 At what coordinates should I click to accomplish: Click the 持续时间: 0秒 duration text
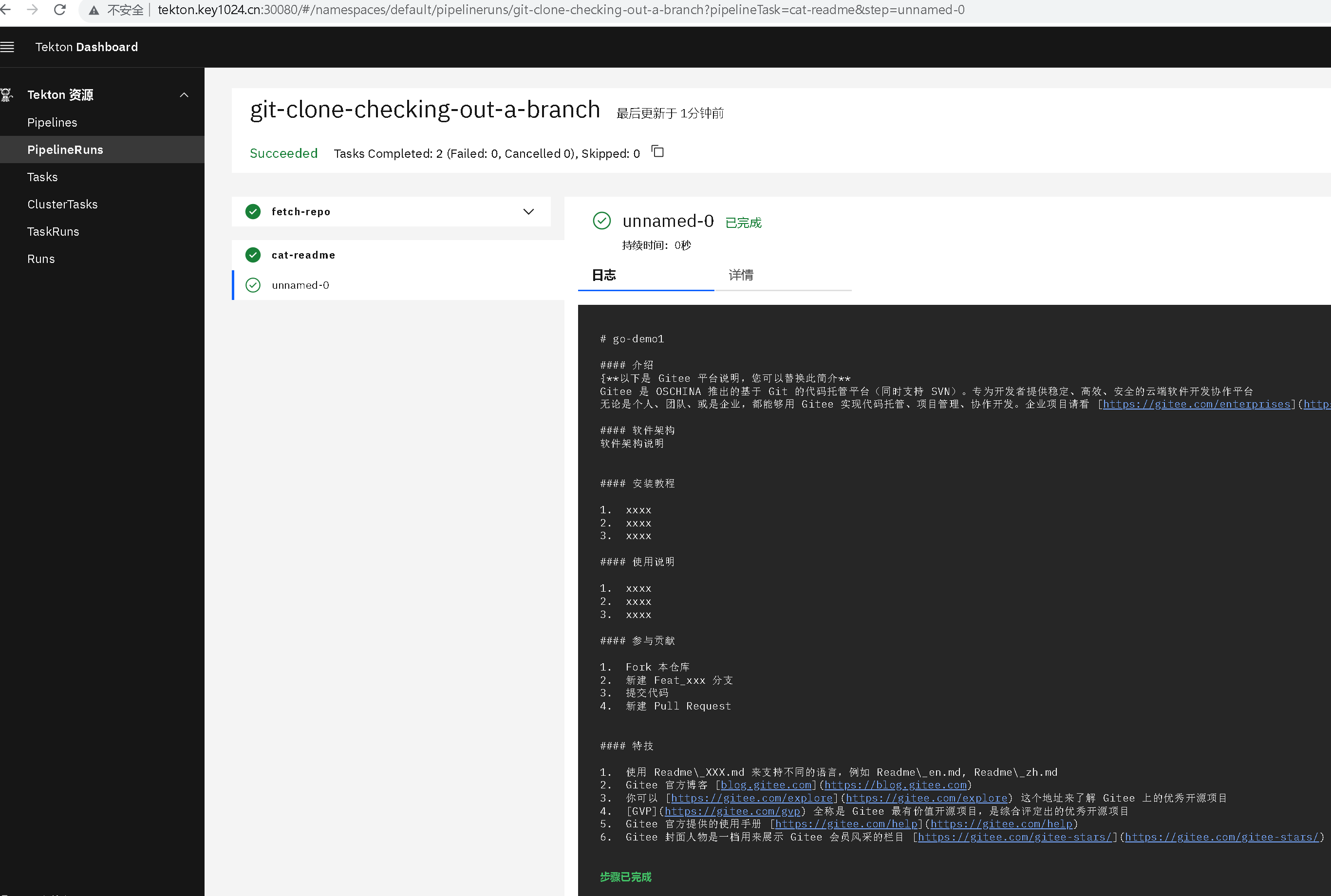coord(656,245)
